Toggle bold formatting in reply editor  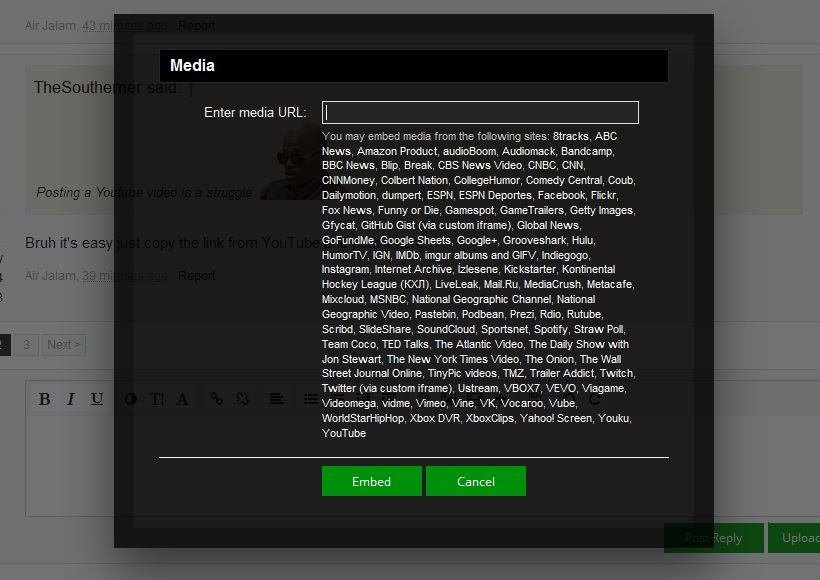pyautogui.click(x=44, y=399)
